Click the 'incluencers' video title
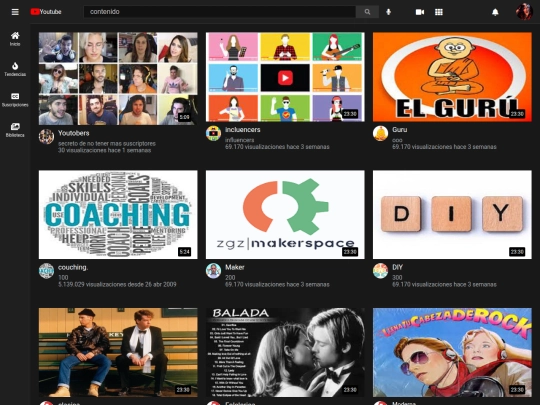Viewport: 540px width, 405px height. coord(243,130)
